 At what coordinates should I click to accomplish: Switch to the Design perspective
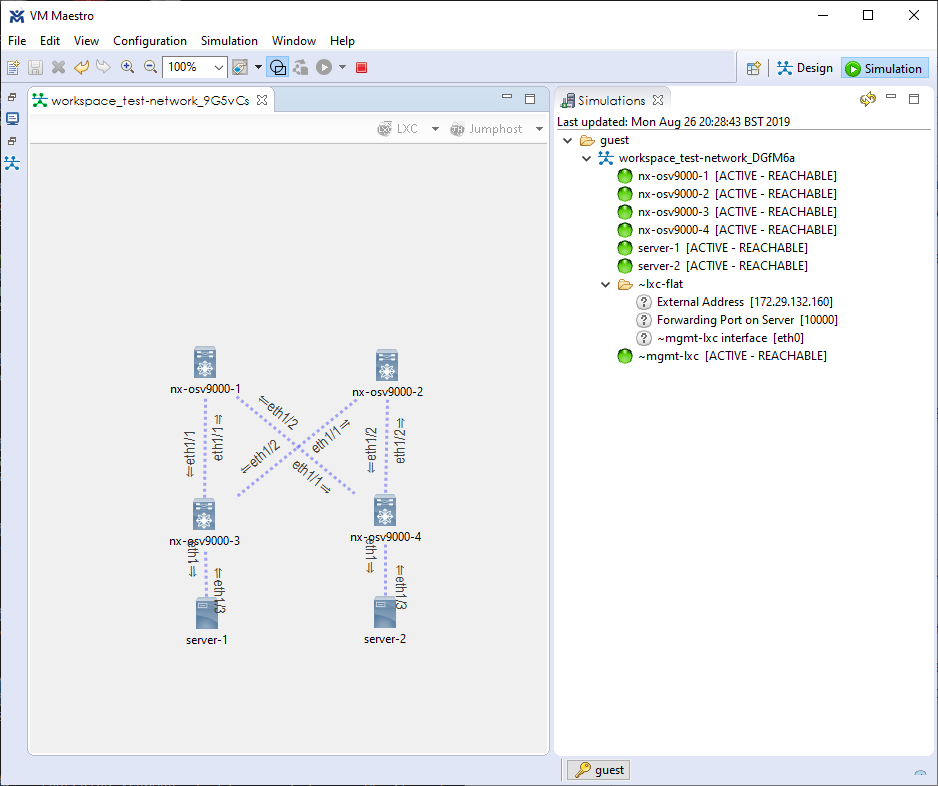pyautogui.click(x=805, y=68)
